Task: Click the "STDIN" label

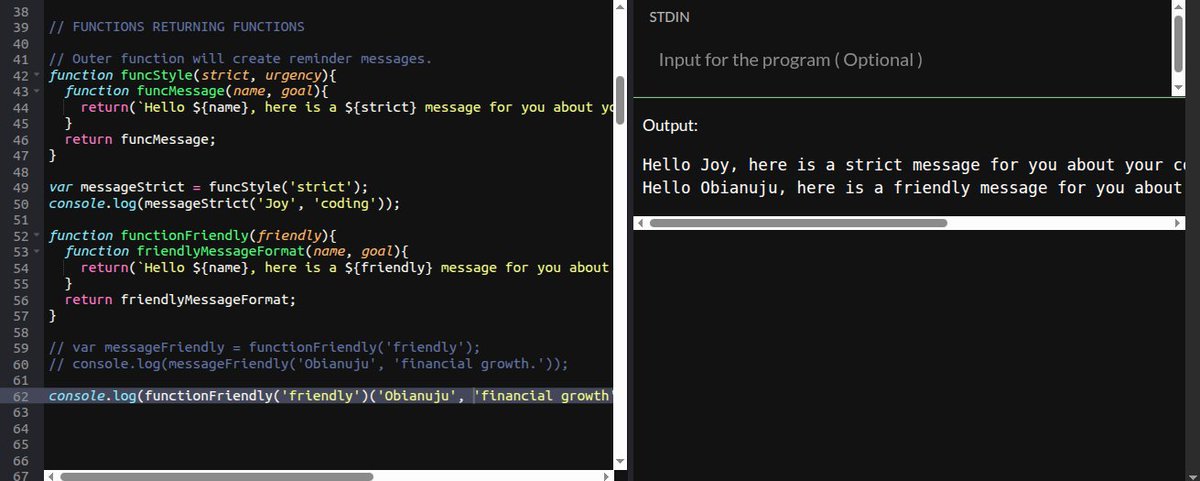Action: (x=669, y=17)
